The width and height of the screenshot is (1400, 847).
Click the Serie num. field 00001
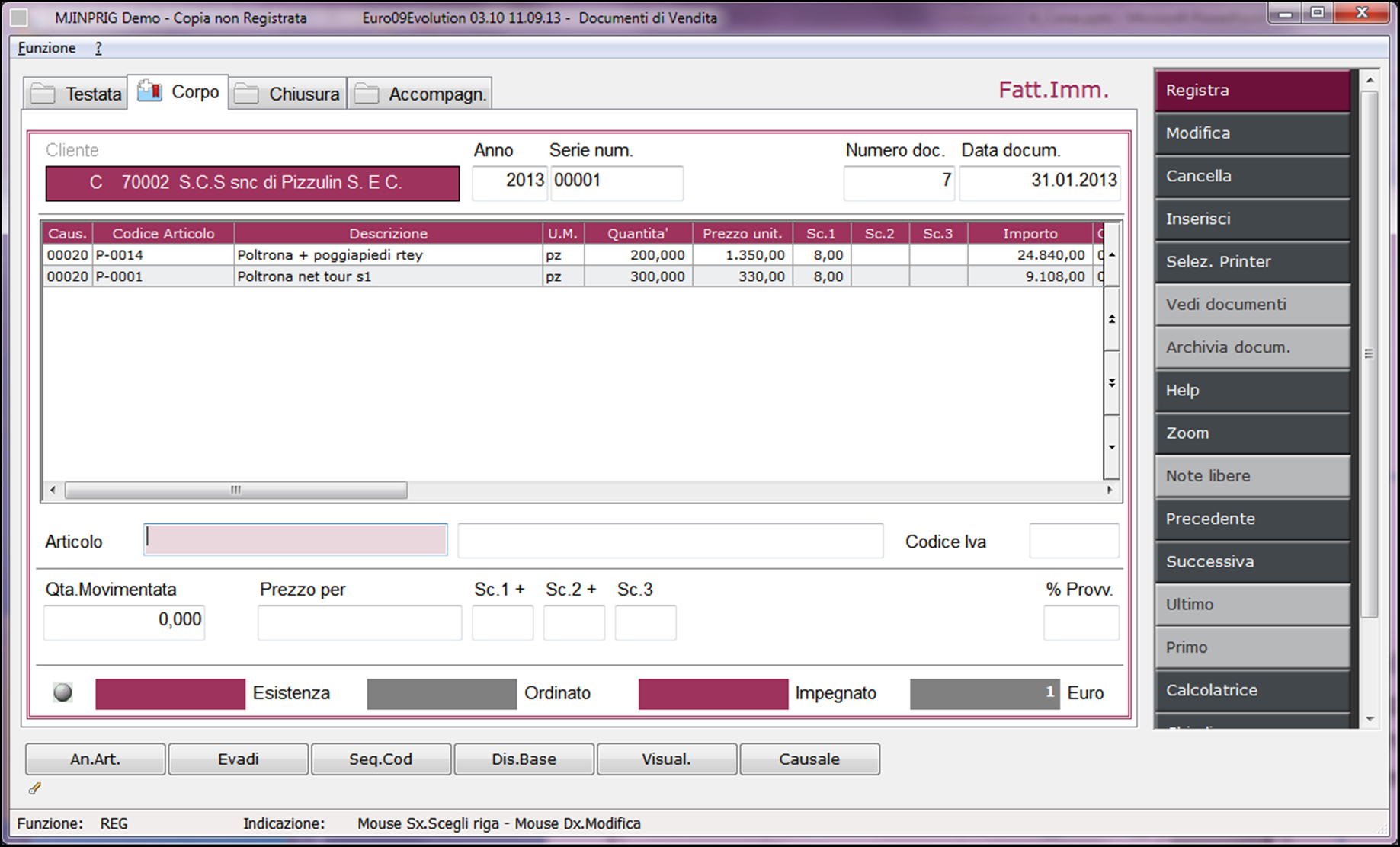tap(617, 183)
